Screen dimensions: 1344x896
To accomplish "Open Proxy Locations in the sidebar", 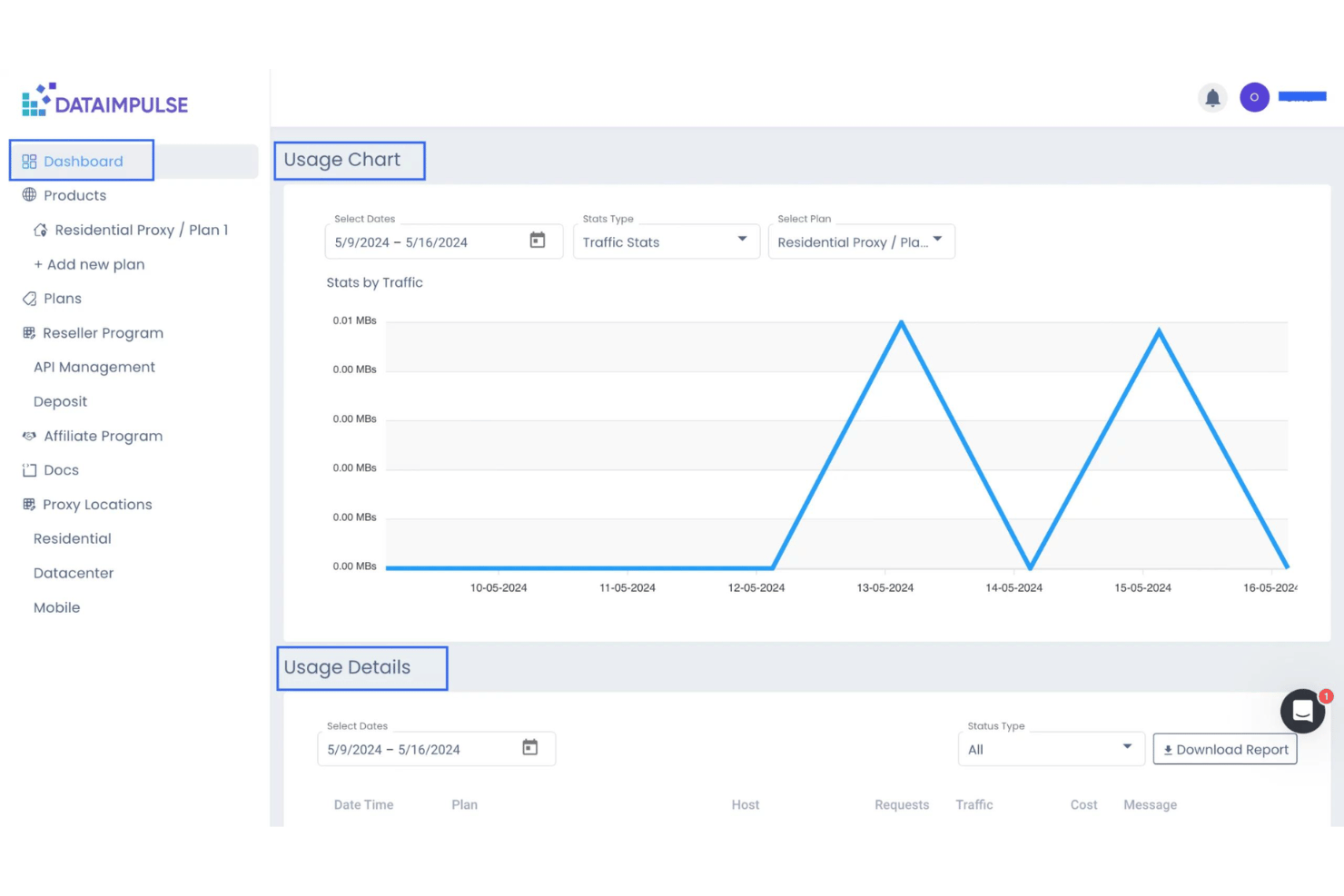I will point(97,505).
